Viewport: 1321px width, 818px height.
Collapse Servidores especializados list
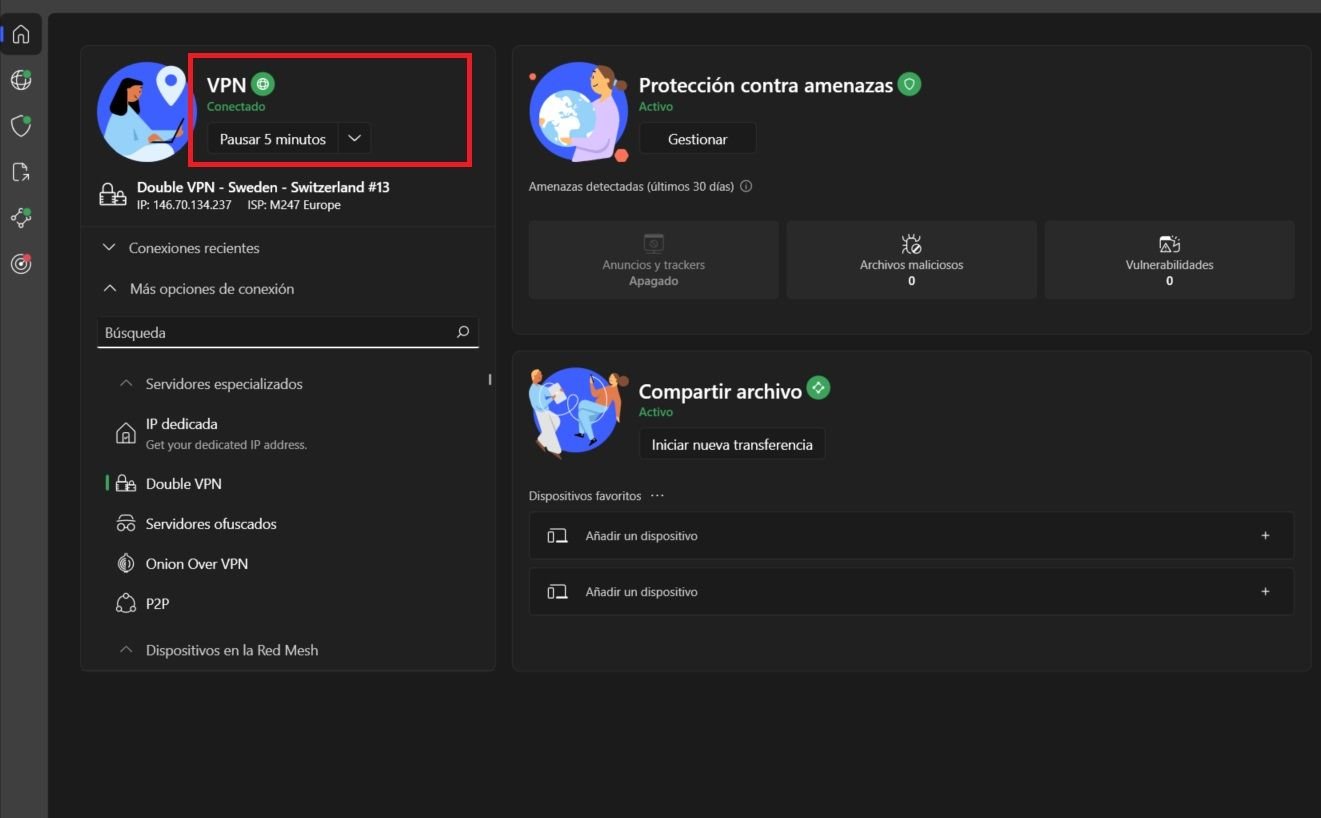[x=126, y=384]
